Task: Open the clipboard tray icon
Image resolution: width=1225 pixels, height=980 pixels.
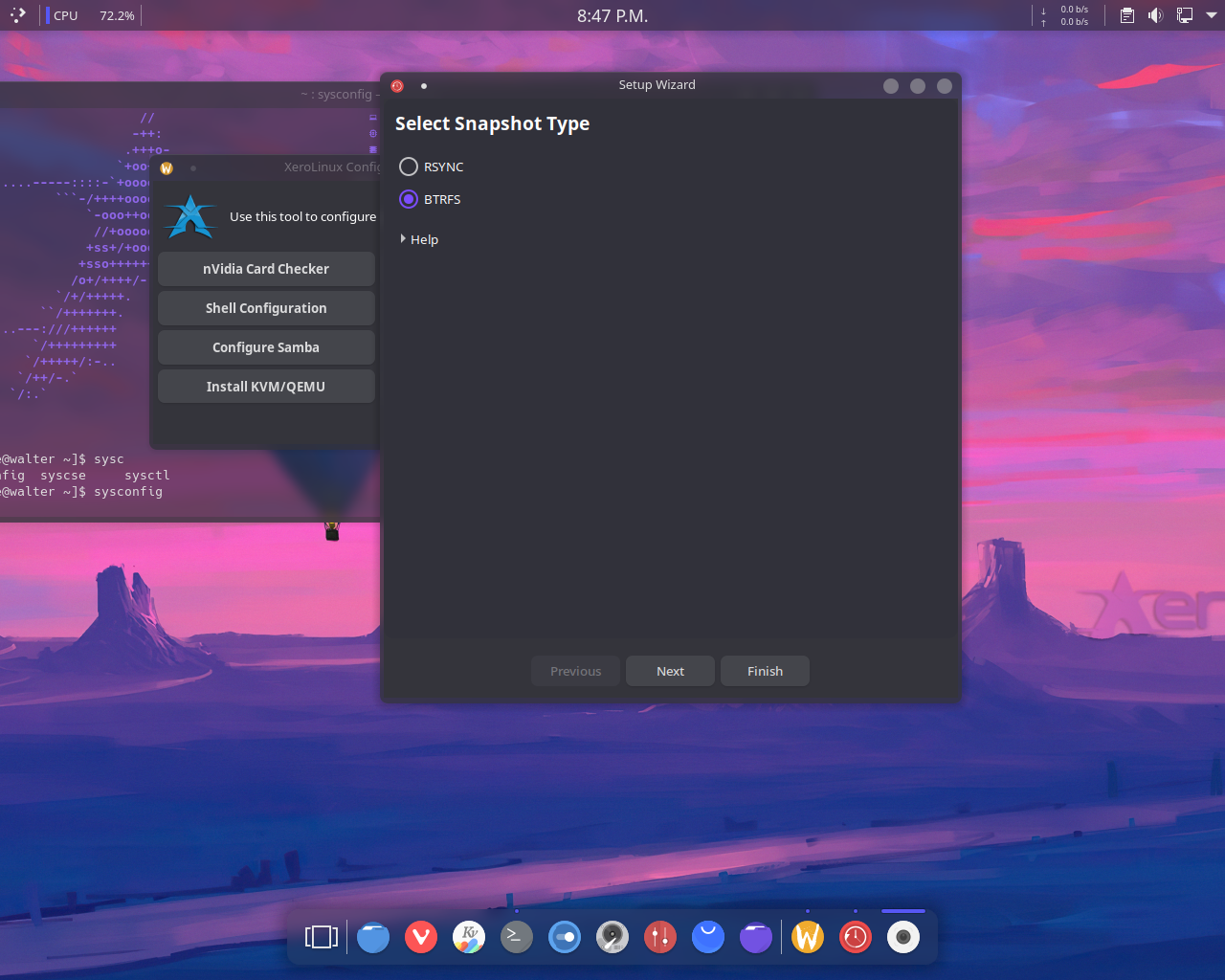Action: click(1127, 15)
